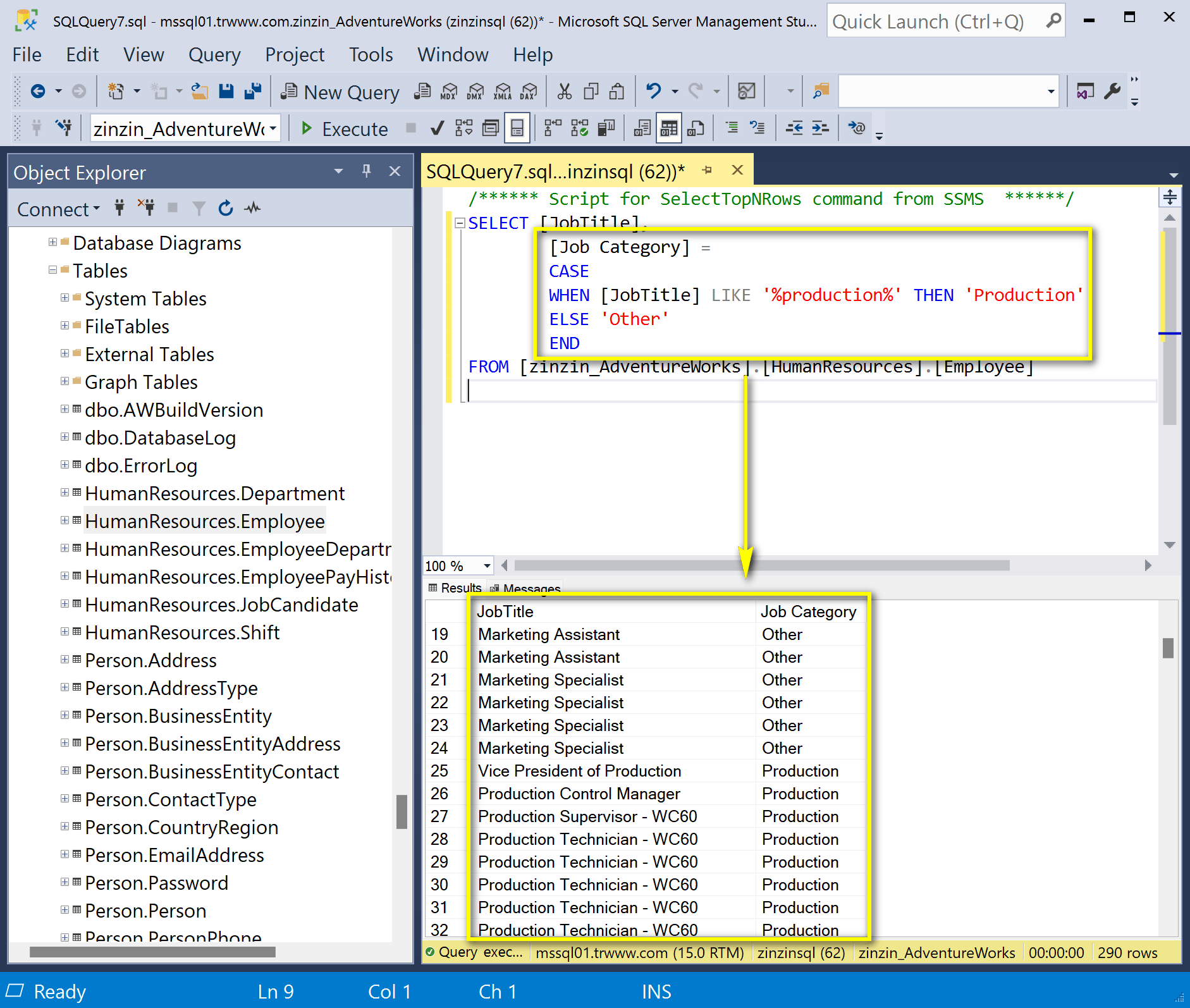Click the query editor horizontal scrollbar
1190x1008 pixels.
pyautogui.click(x=762, y=565)
